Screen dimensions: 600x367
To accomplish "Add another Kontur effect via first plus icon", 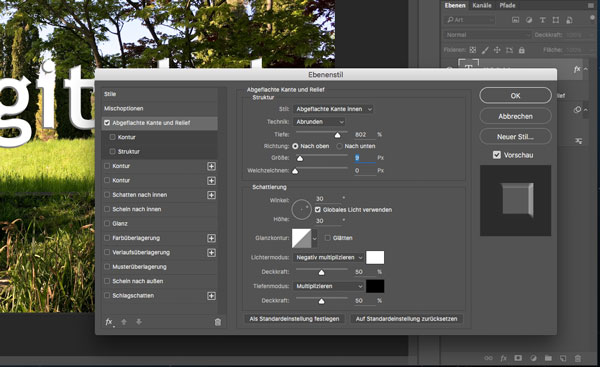I will [x=211, y=166].
